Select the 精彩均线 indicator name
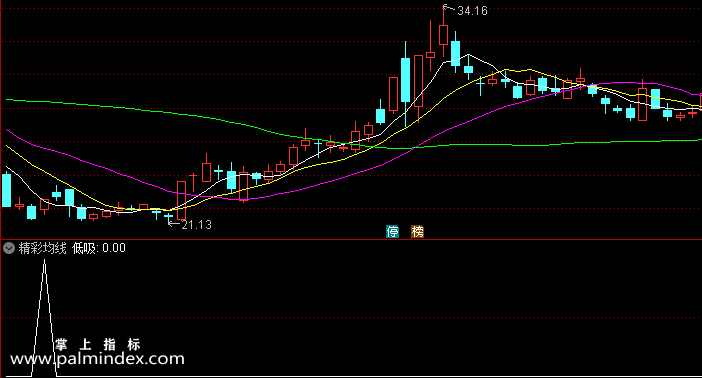Viewport: 702px width, 378px height. tap(43, 248)
